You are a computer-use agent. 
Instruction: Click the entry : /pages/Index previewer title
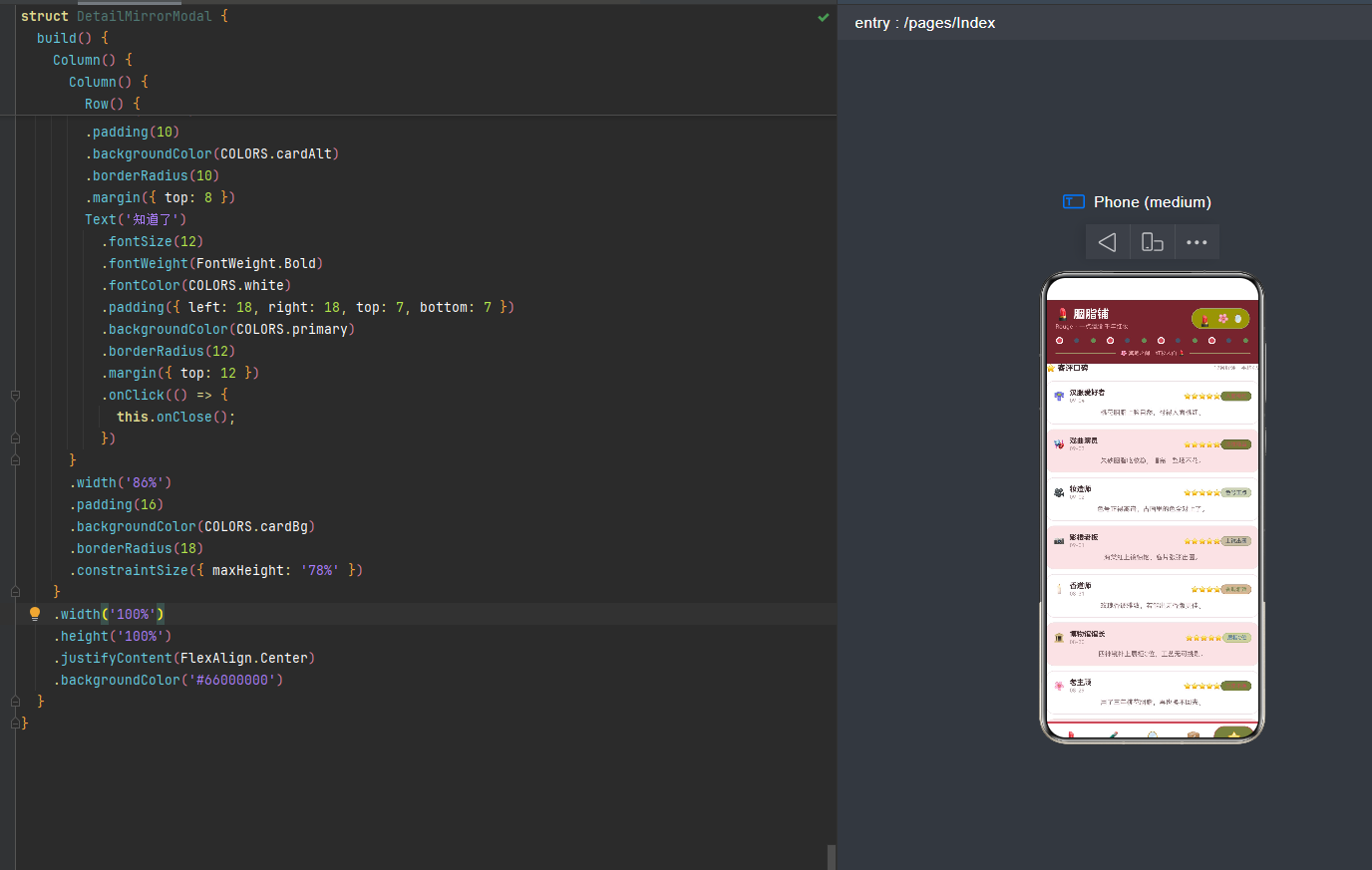coord(924,23)
